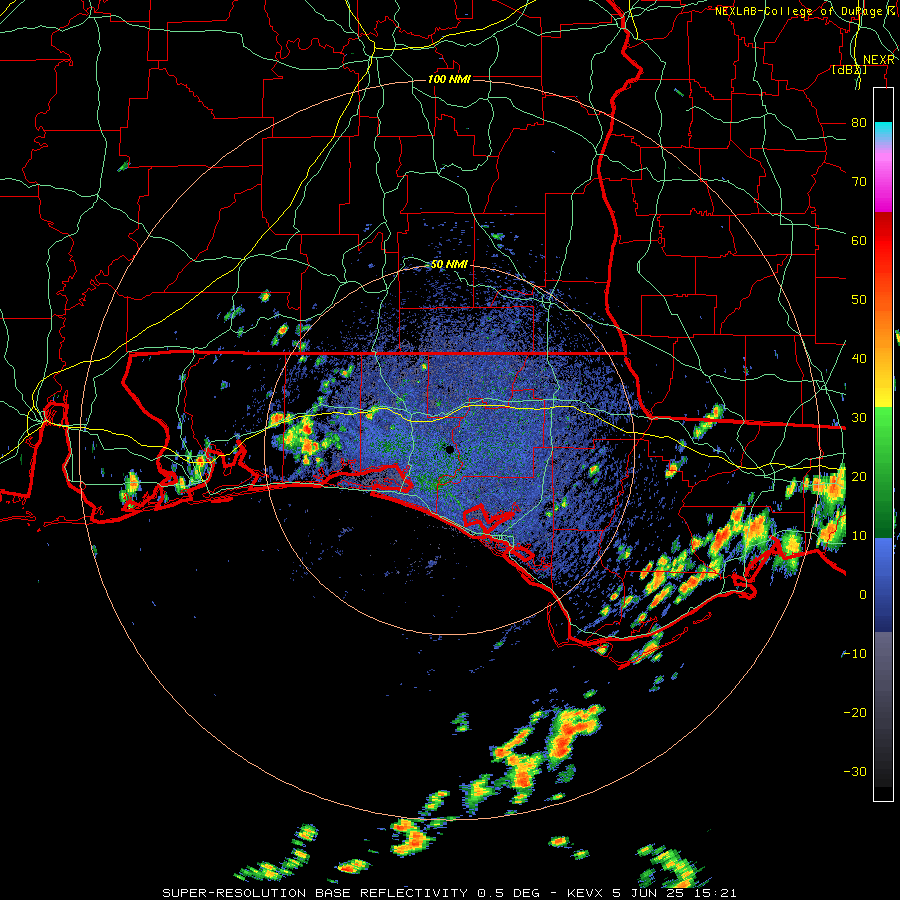Screen dimensions: 900x900
Task: Click the -20 value on the dBZ scale
Action: pos(855,713)
